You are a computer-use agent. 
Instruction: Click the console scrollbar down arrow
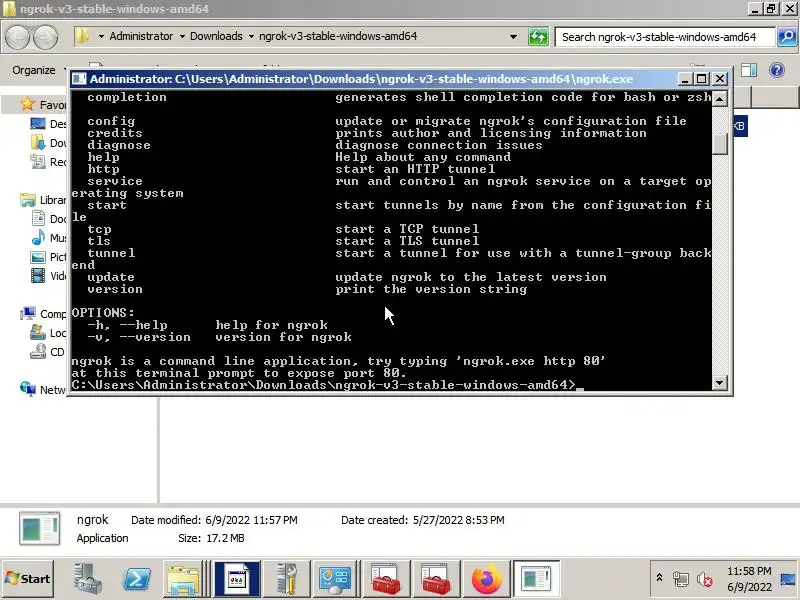pyautogui.click(x=719, y=382)
